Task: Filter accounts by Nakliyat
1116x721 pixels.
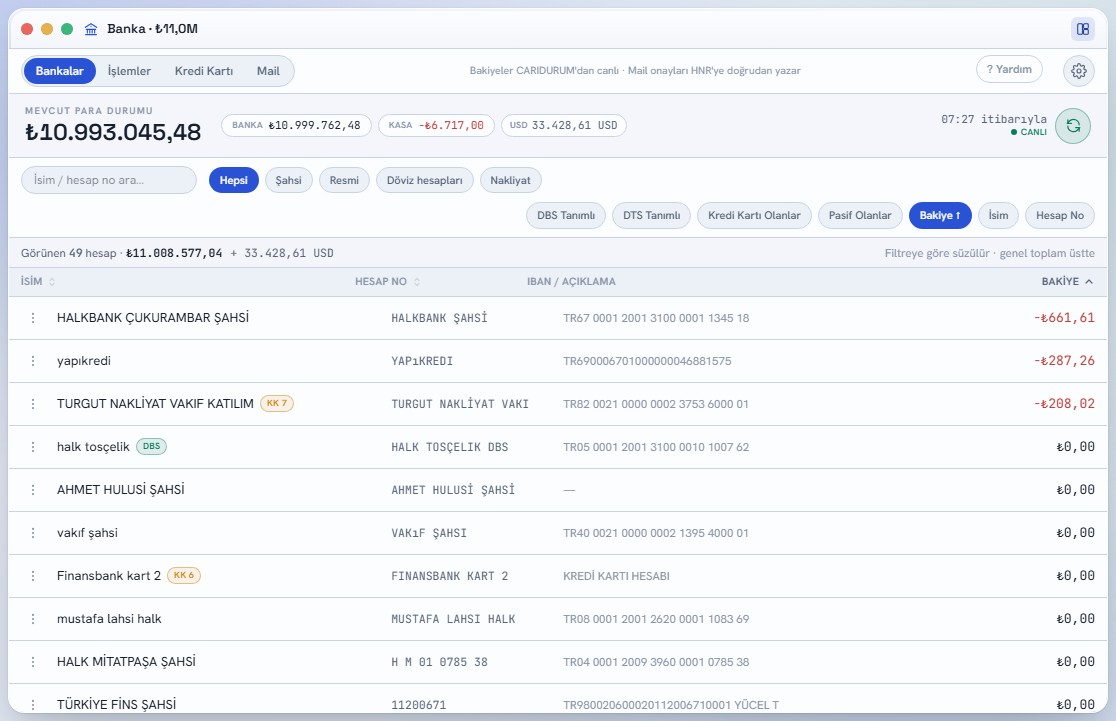Action: point(510,180)
